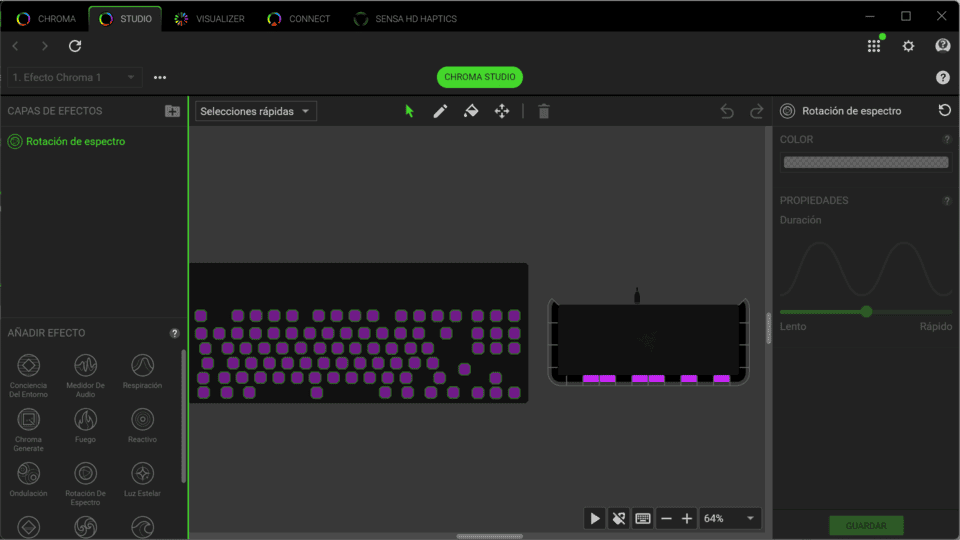
Task: Reset the Rotación de espectro properties
Action: point(944,111)
